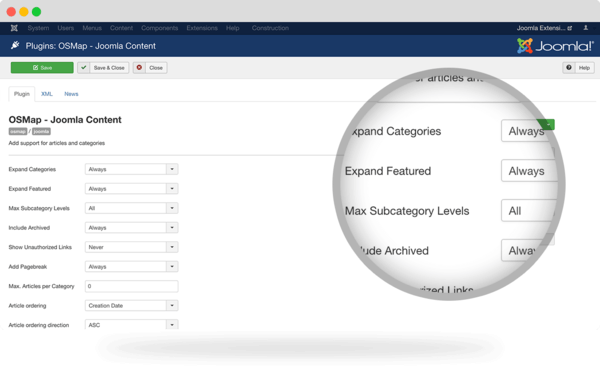
Task: Click the magnified Expand Featured Always box
Action: pos(529,171)
